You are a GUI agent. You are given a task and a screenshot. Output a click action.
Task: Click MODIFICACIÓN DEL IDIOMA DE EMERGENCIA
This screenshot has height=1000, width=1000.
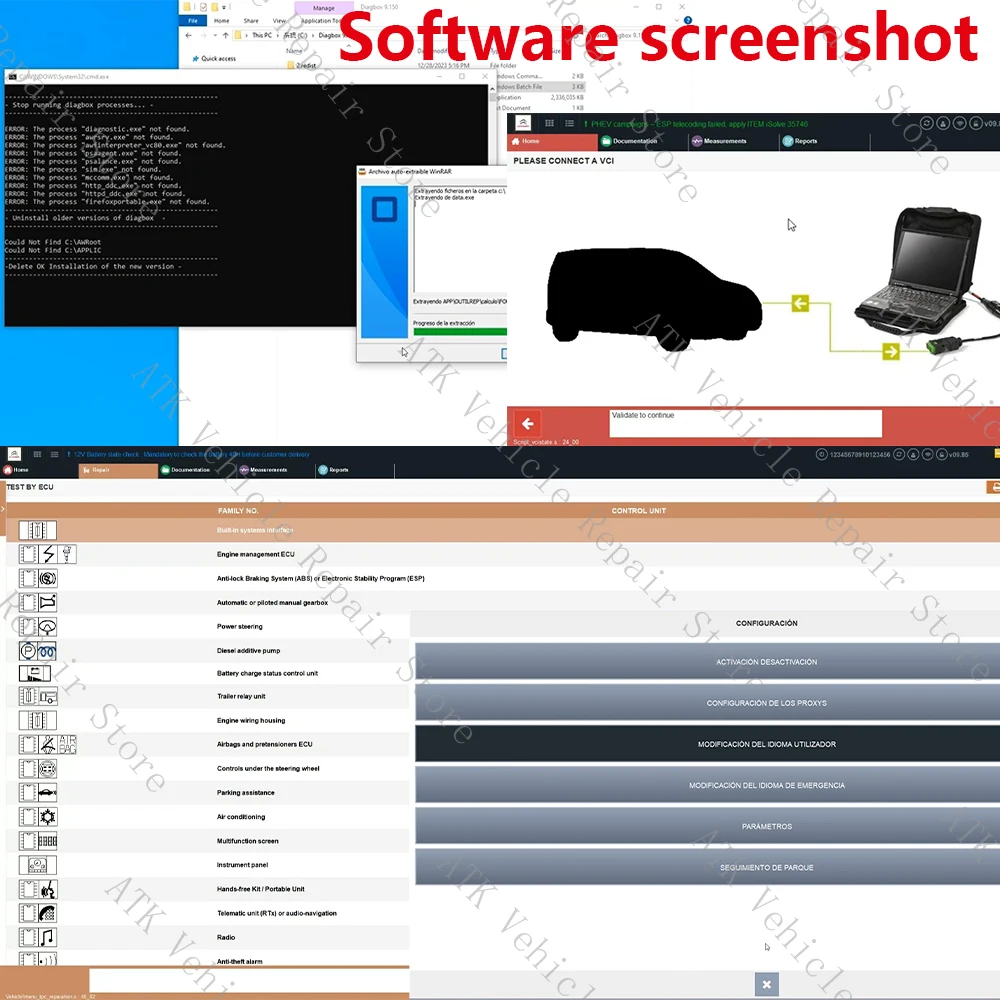(707, 785)
